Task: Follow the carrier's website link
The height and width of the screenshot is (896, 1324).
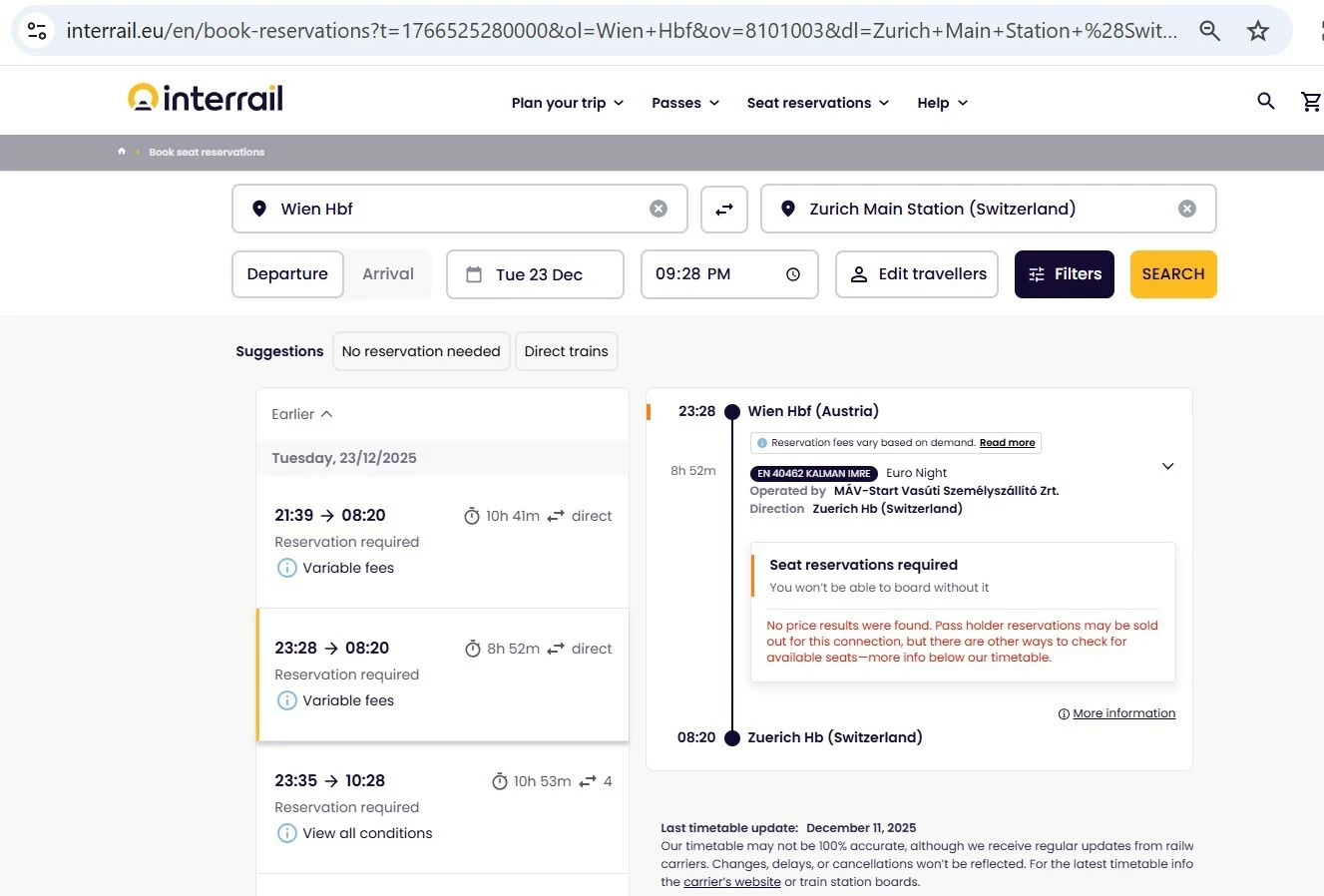Action: click(x=732, y=882)
